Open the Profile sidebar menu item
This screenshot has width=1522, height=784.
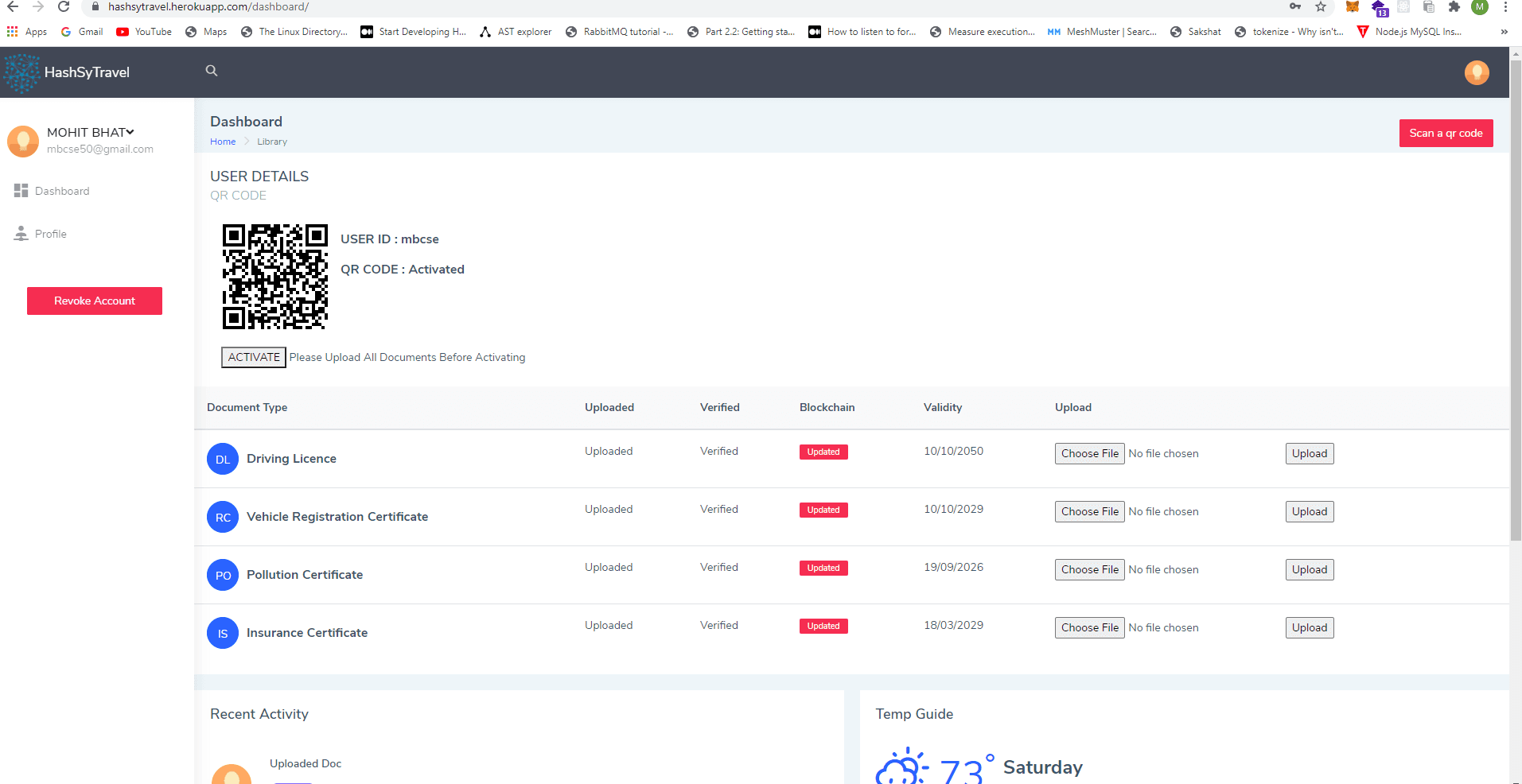(50, 234)
